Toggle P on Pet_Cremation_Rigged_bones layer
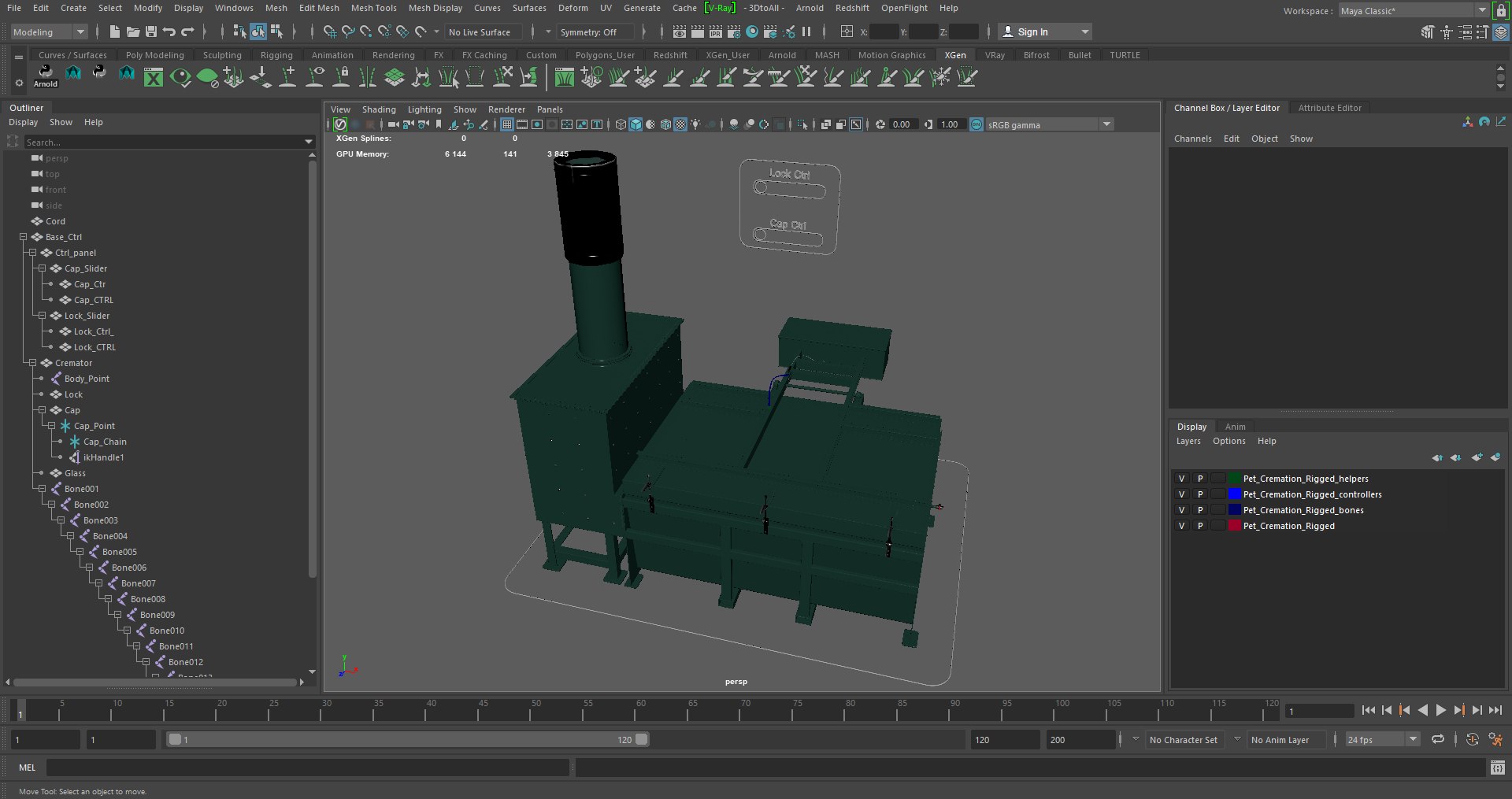 pos(1200,510)
